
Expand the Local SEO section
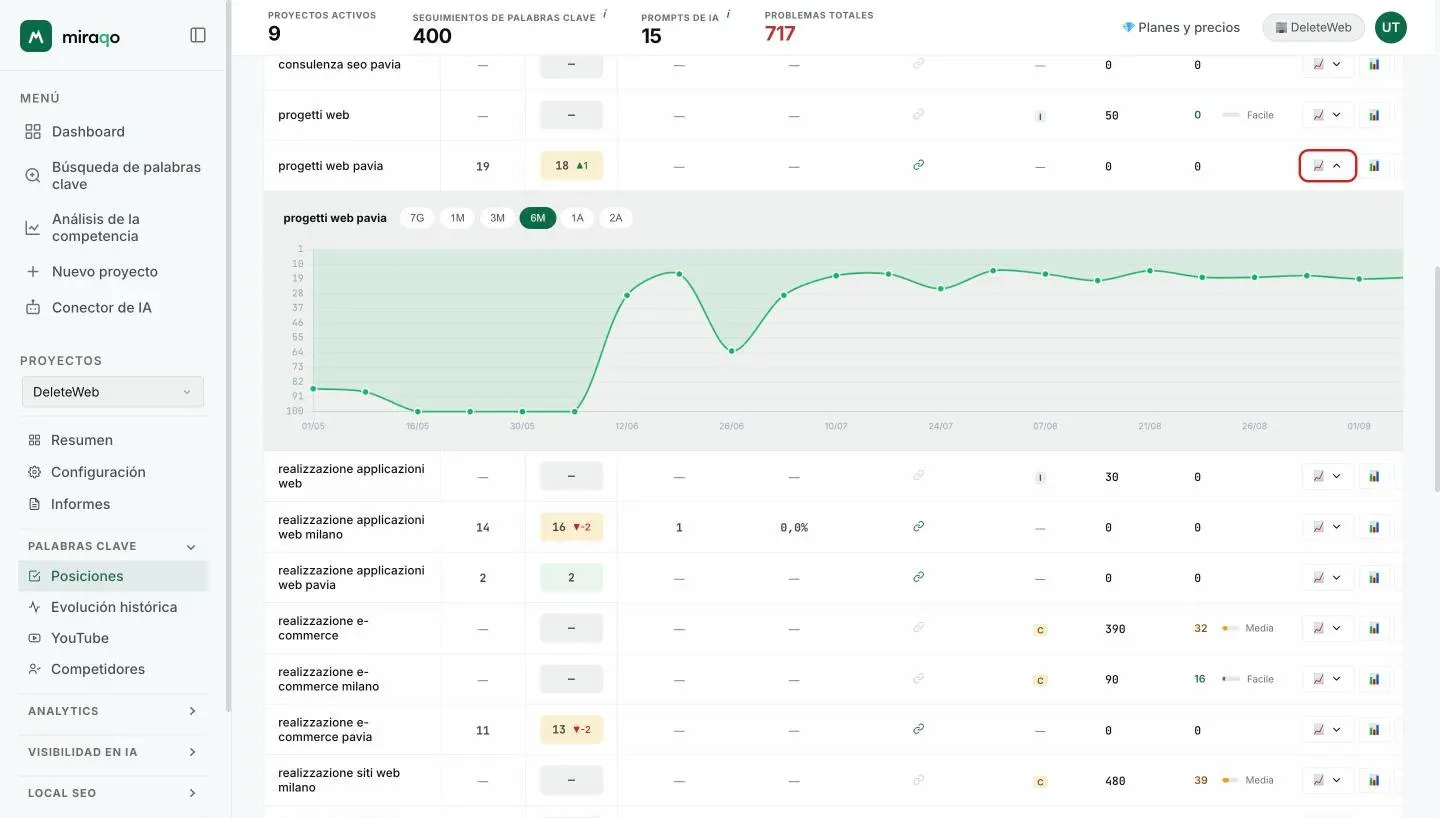[x=113, y=793]
